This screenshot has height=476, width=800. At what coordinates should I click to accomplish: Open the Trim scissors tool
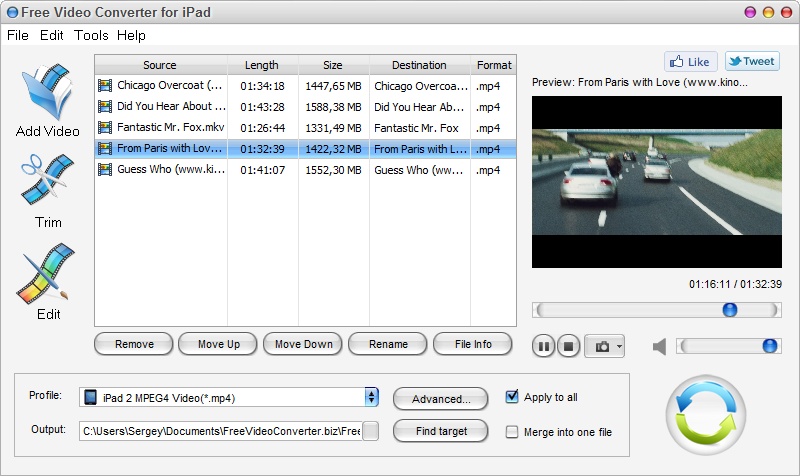point(47,180)
